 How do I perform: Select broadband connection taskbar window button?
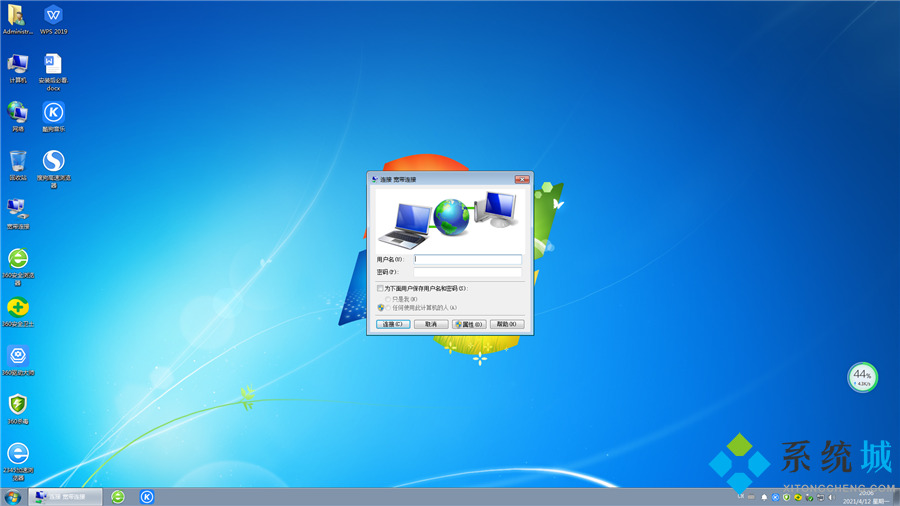(x=65, y=497)
